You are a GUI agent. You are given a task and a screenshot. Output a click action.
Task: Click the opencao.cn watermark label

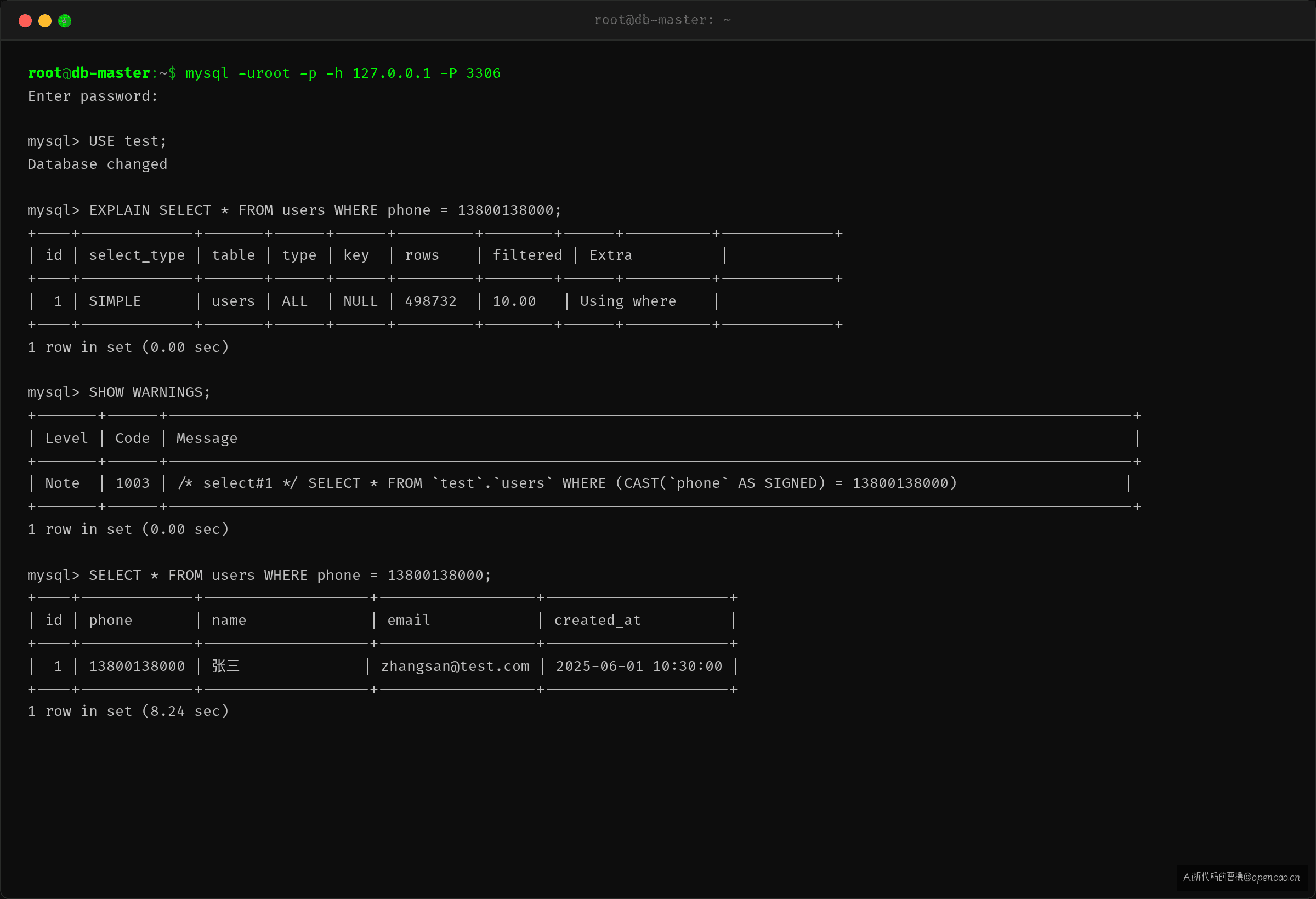tap(1241, 878)
